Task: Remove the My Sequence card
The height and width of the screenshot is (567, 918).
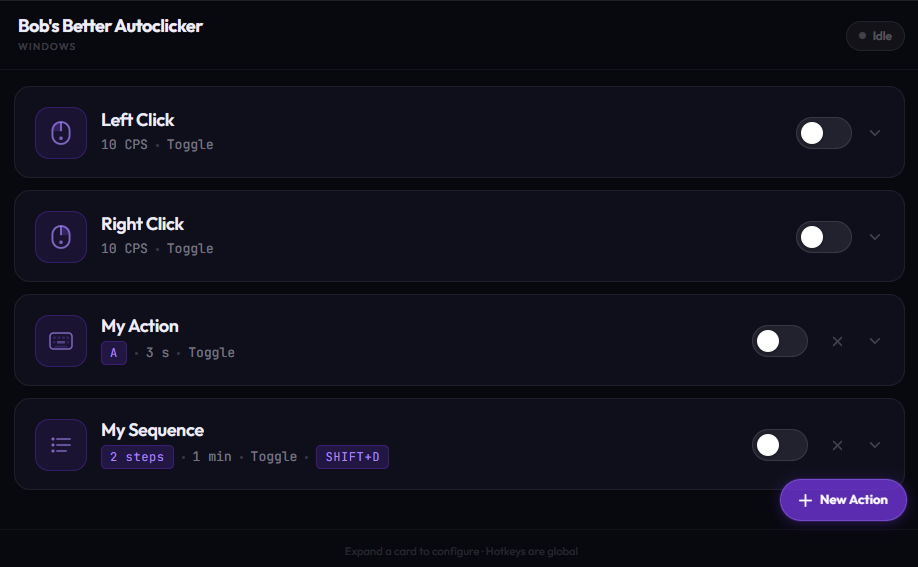Action: [x=838, y=445]
